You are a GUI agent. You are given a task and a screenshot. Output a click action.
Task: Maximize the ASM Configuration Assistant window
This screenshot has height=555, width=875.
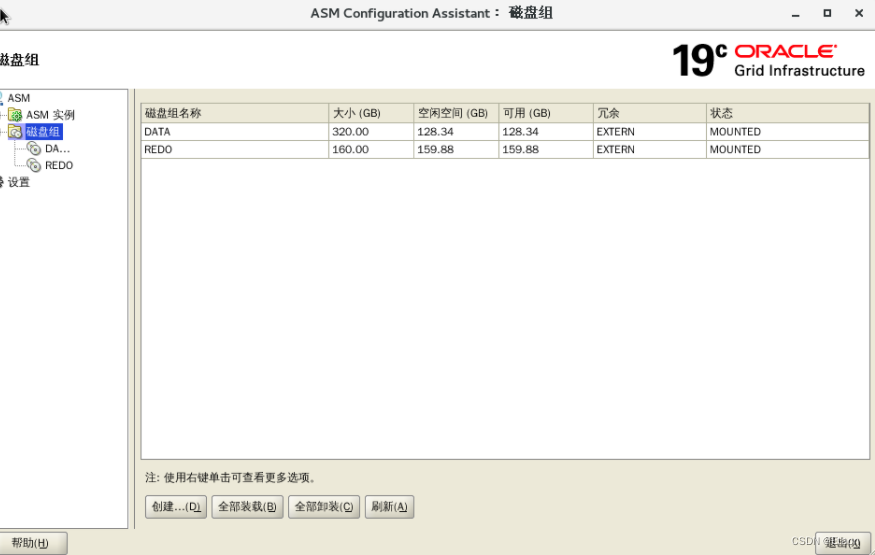point(827,13)
